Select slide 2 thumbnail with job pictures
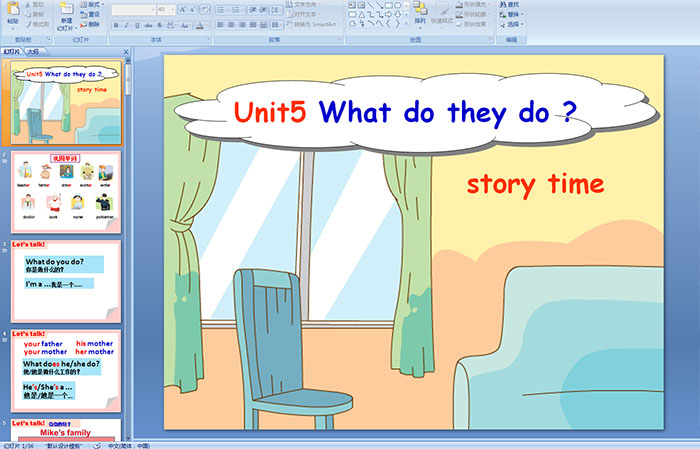Image resolution: width=700 pixels, height=449 pixels. click(66, 192)
